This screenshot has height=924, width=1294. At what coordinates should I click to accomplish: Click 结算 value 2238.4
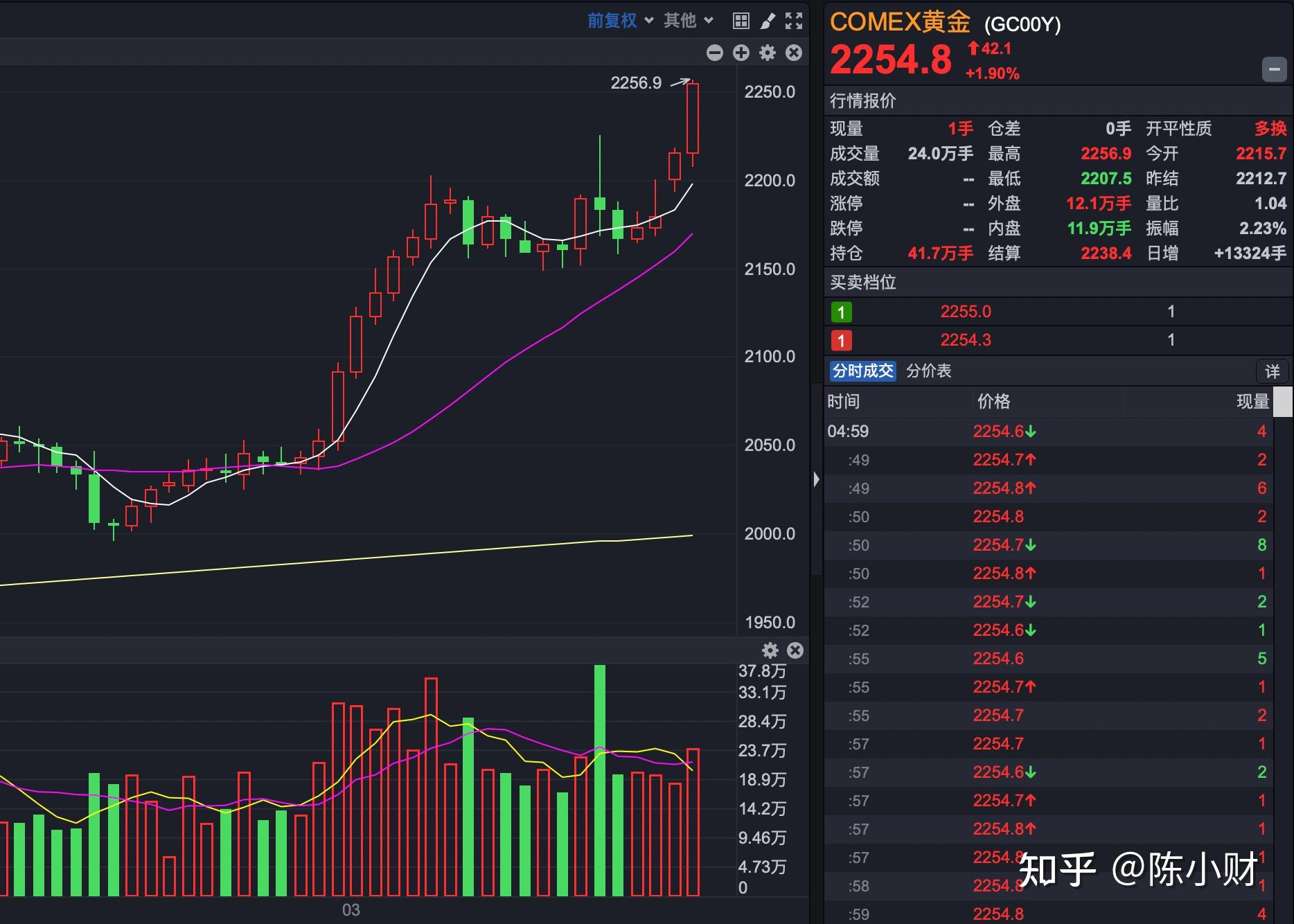(1106, 254)
